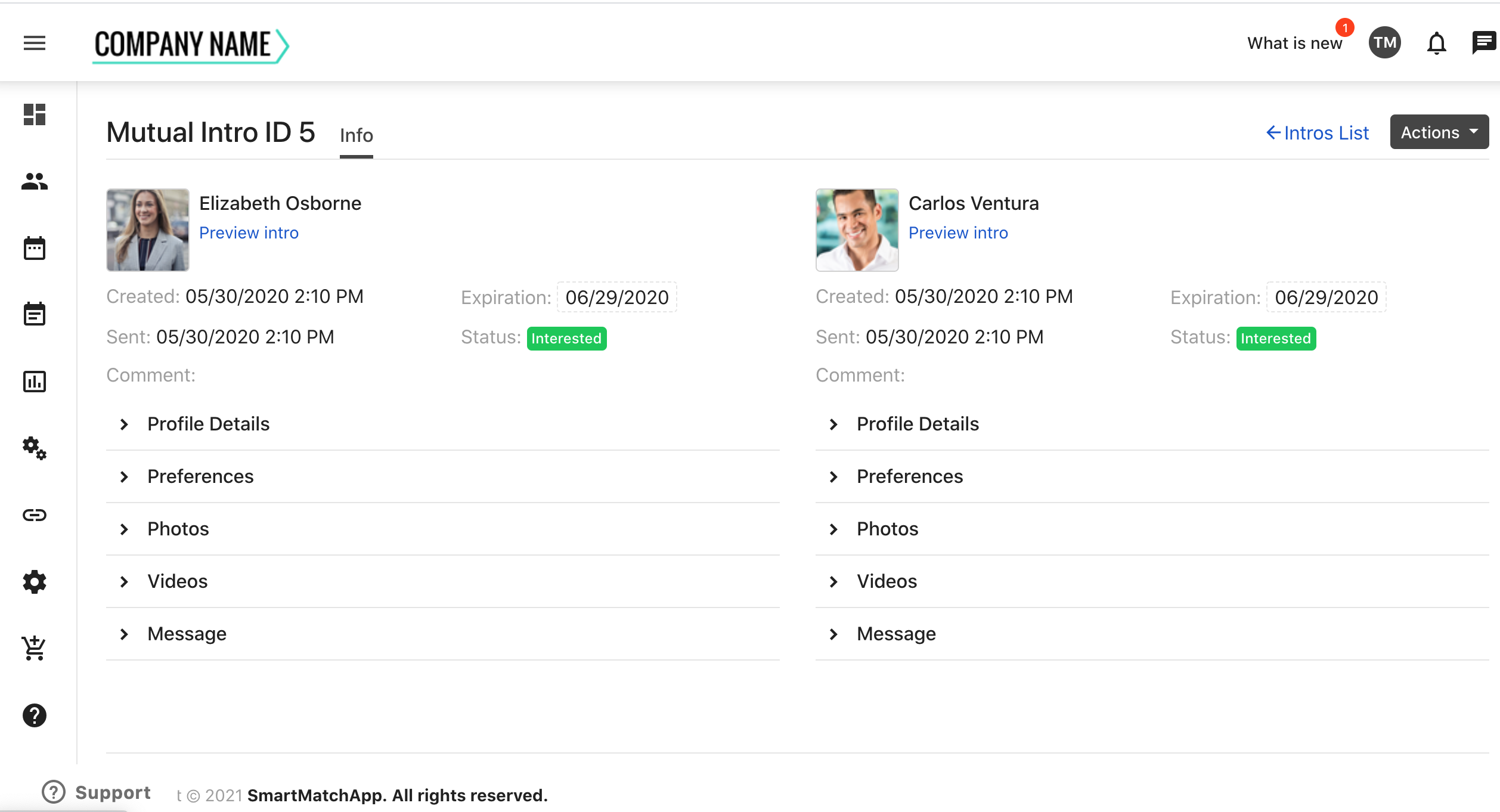This screenshot has width=1500, height=812.
Task: Go back to Intros List
Action: pos(1318,133)
